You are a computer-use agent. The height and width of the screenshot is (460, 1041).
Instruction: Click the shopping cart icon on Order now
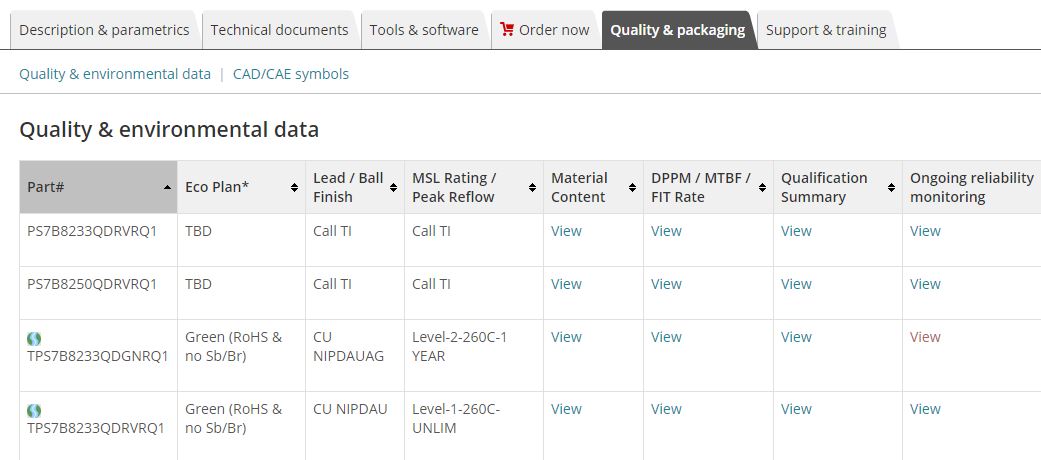507,29
